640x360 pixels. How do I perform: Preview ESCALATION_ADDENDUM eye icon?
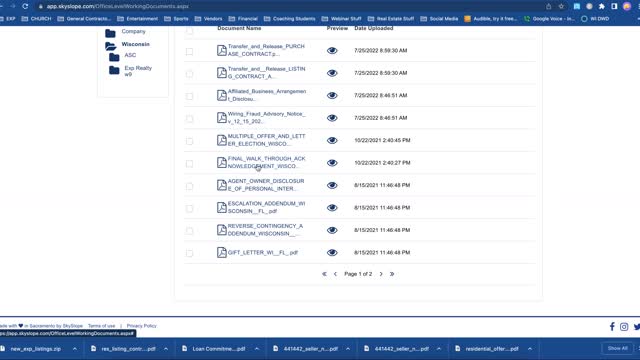[x=332, y=208]
